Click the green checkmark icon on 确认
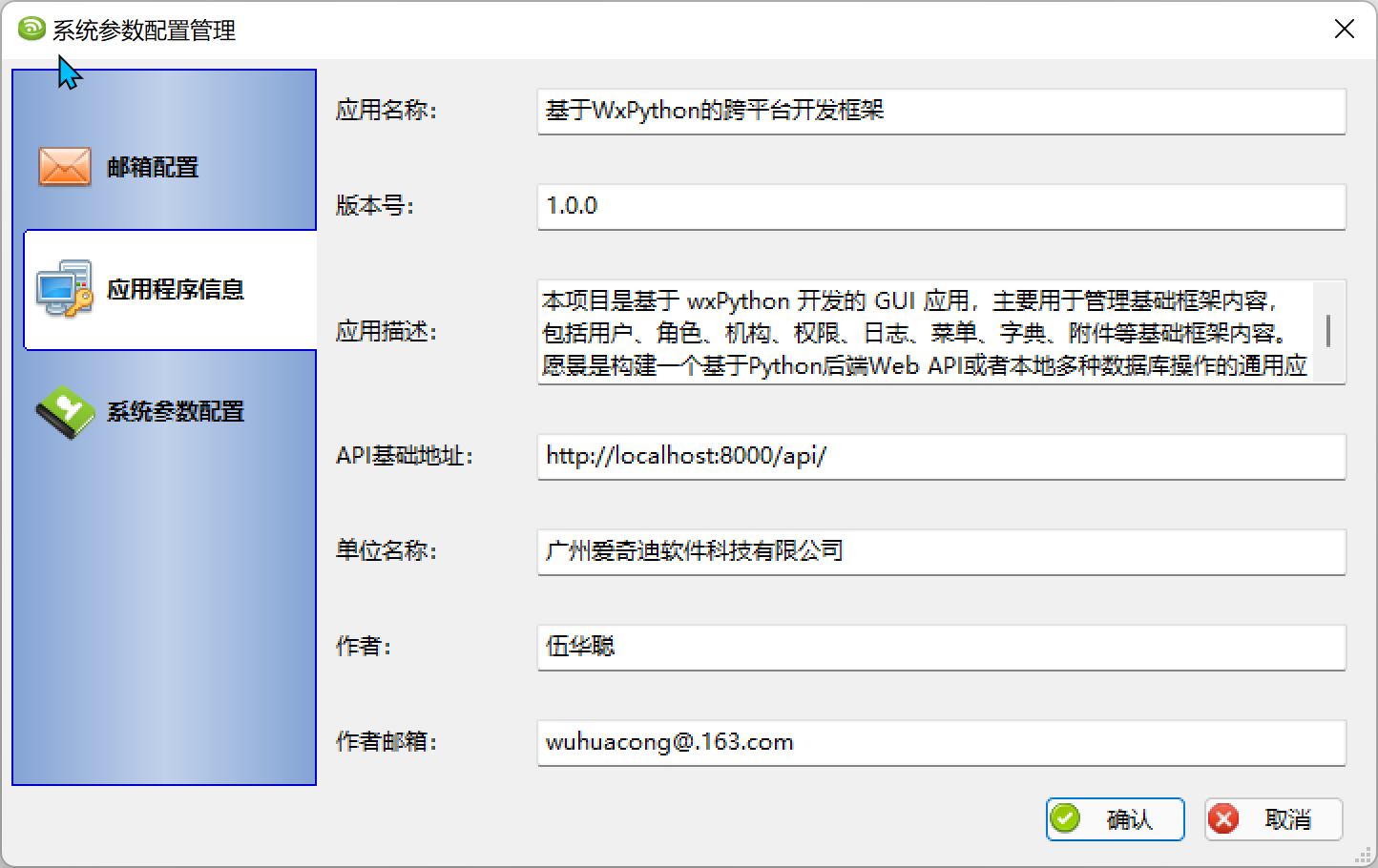Screen dimensions: 1378x868 (1065, 818)
